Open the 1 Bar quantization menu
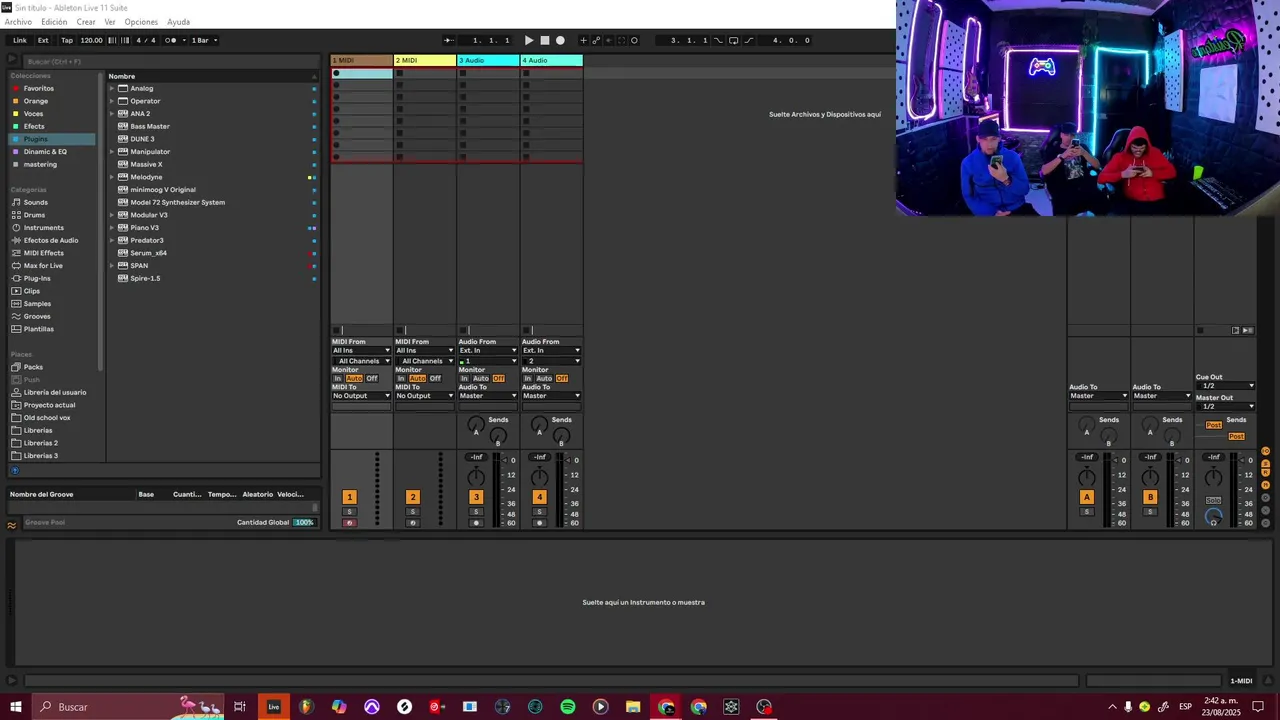 coord(204,40)
